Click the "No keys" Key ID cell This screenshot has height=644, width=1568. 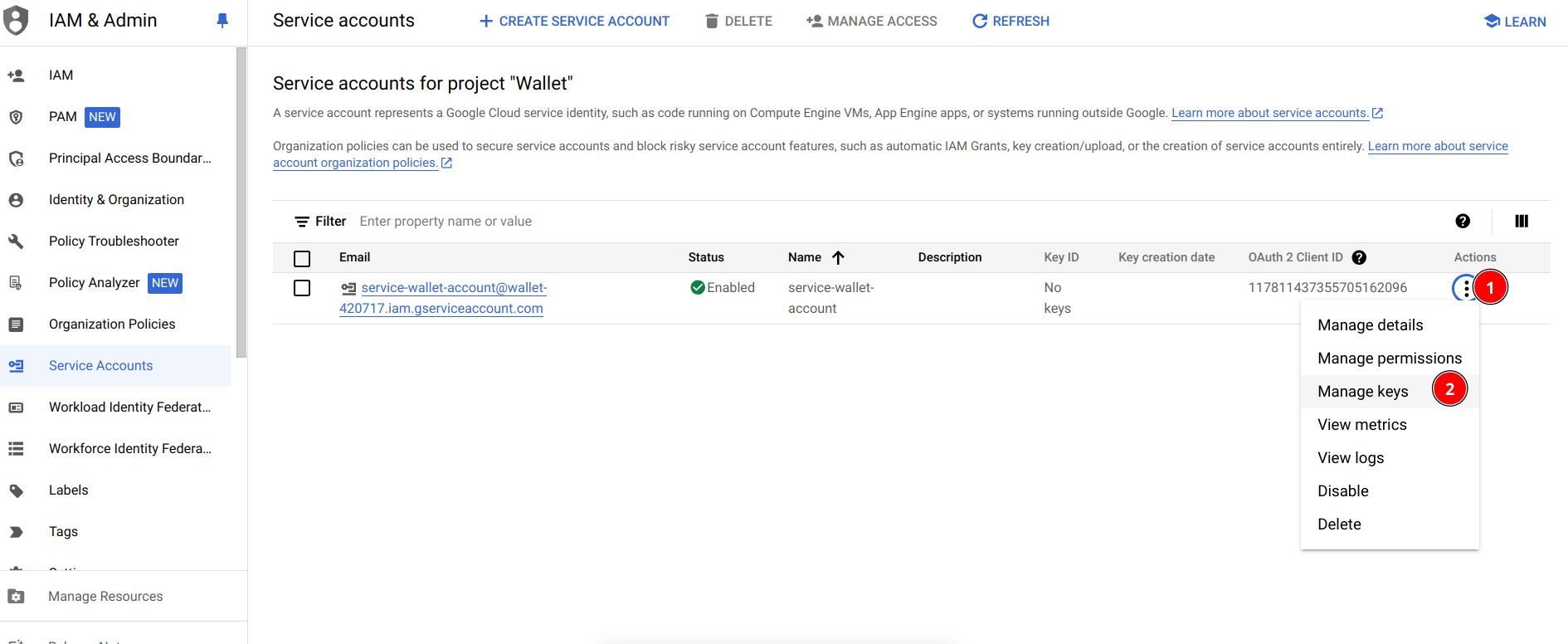point(1057,298)
